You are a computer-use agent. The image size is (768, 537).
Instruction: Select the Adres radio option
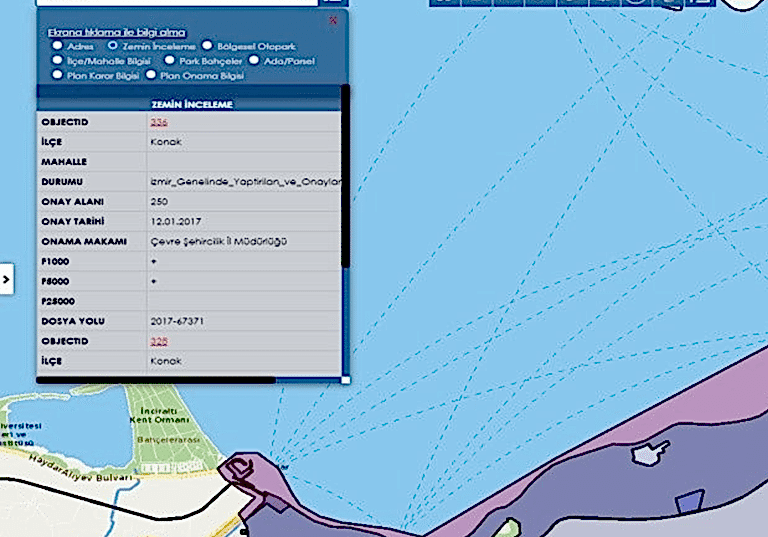click(58, 45)
